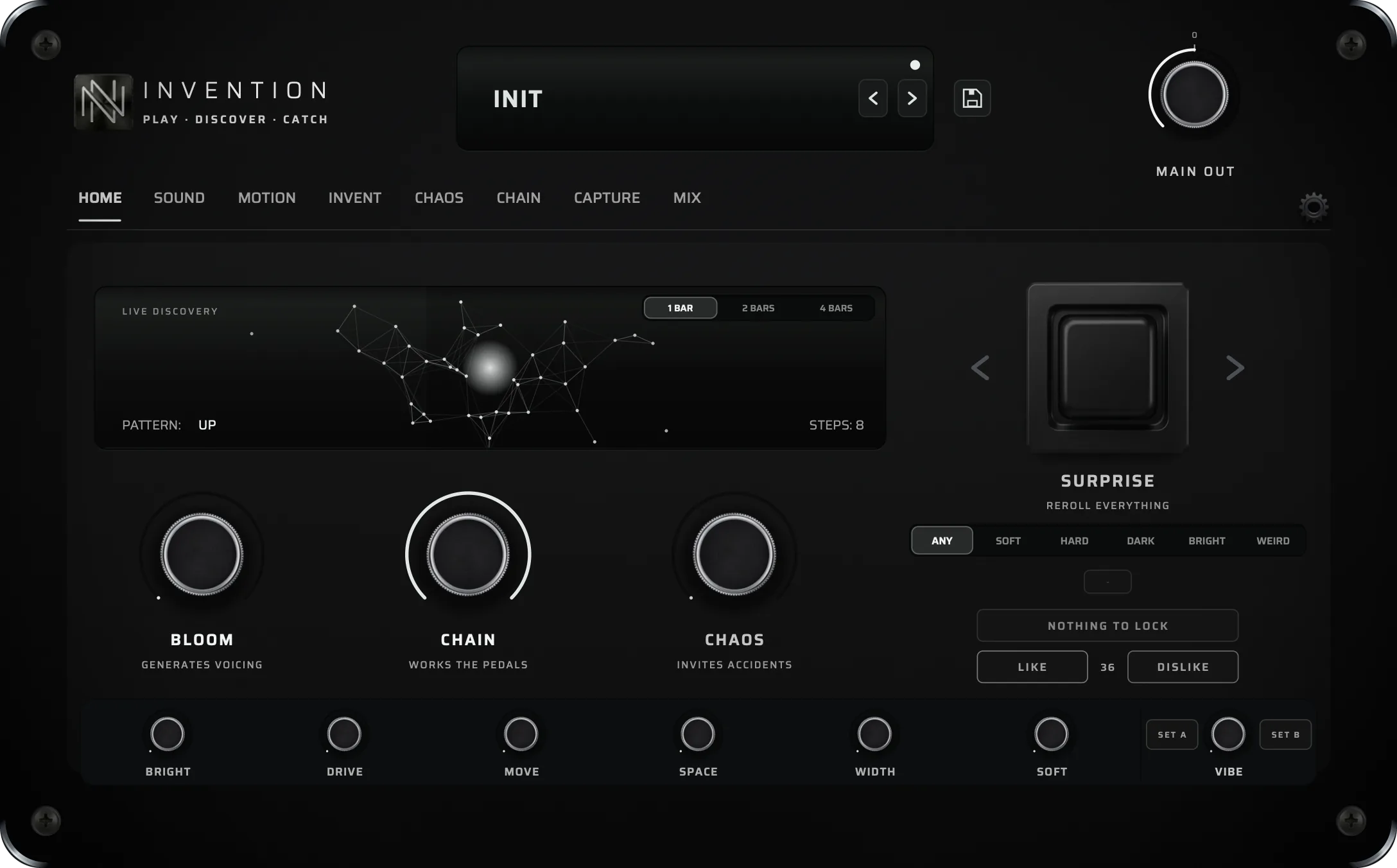Click the MAIN OUT knob

1195,95
